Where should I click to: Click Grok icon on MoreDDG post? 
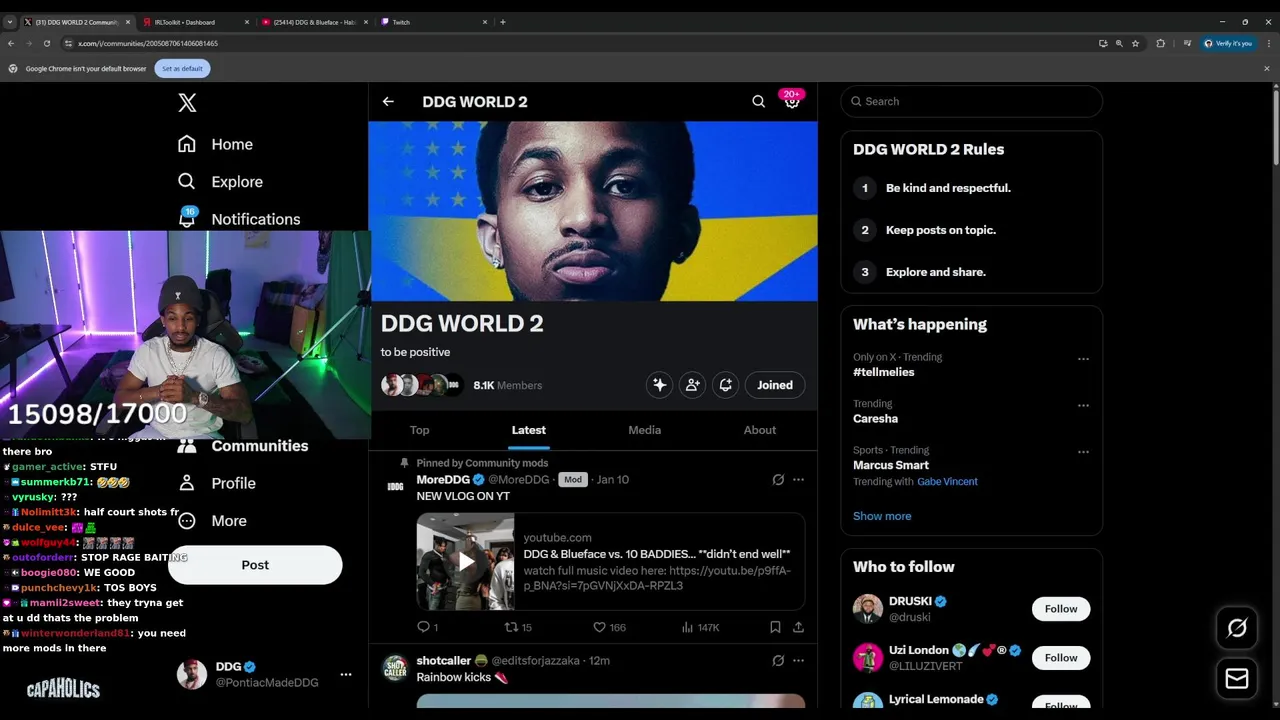point(778,480)
